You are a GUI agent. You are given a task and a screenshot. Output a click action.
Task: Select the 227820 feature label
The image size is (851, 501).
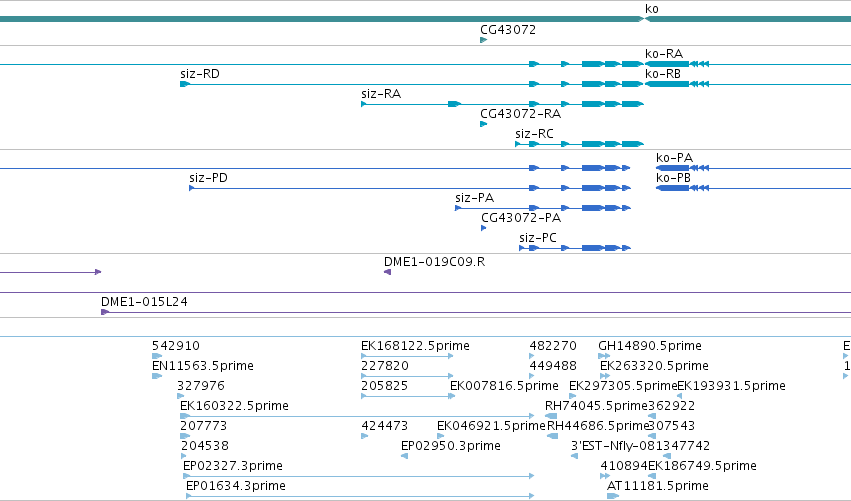click(385, 366)
